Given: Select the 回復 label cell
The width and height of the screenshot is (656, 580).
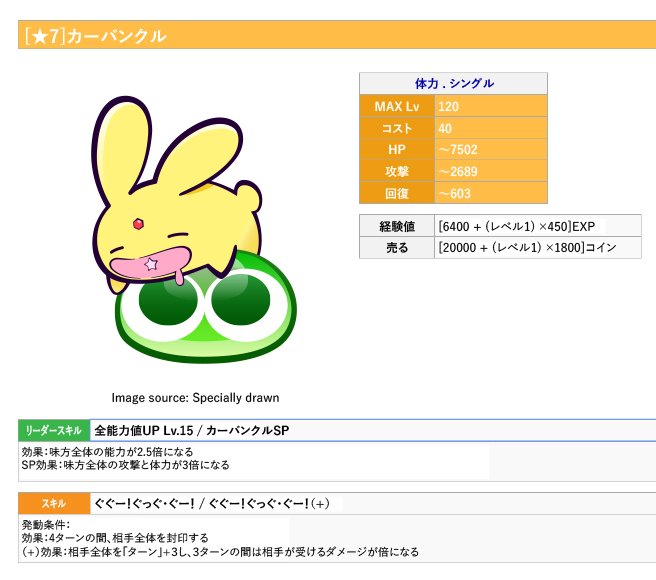Looking at the screenshot, I should 397,193.
